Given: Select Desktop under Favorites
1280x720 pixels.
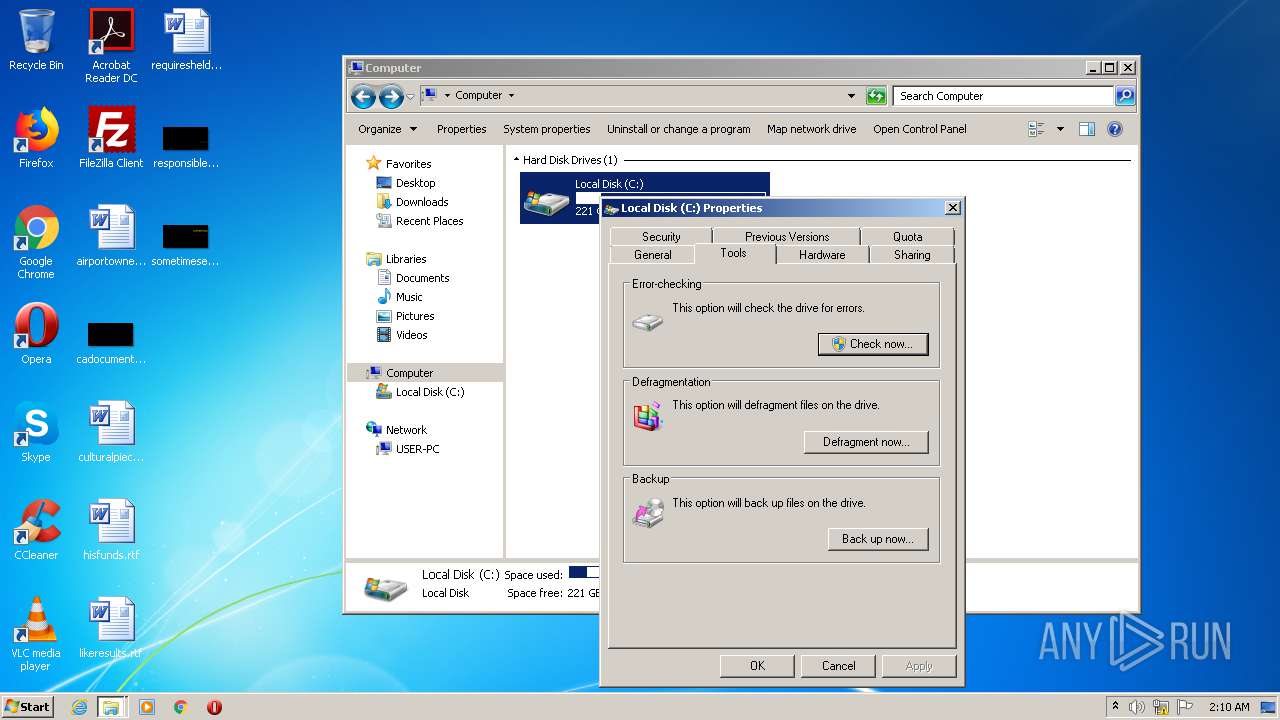Looking at the screenshot, I should [406, 183].
